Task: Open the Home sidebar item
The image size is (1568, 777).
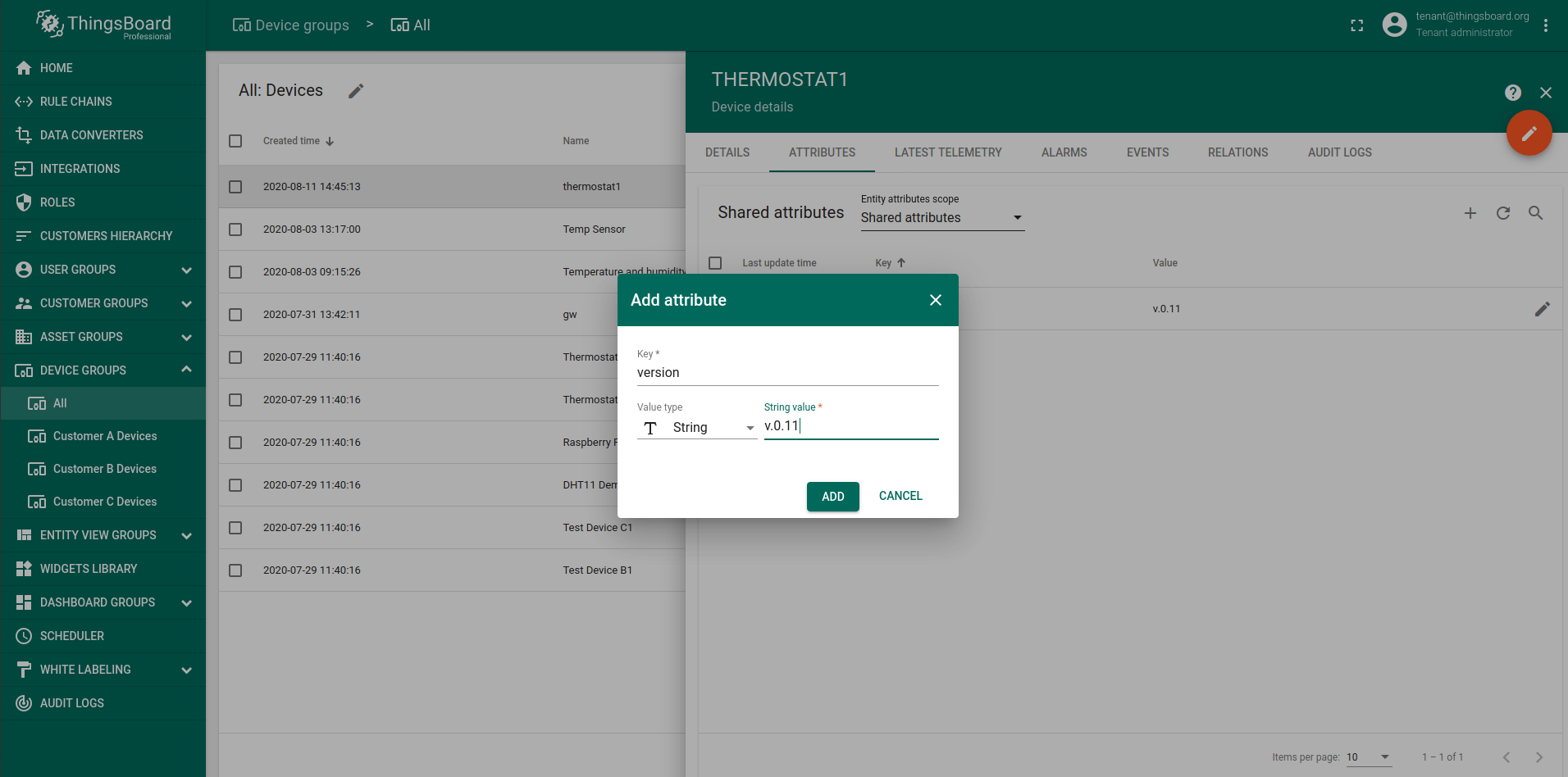Action: click(x=103, y=68)
